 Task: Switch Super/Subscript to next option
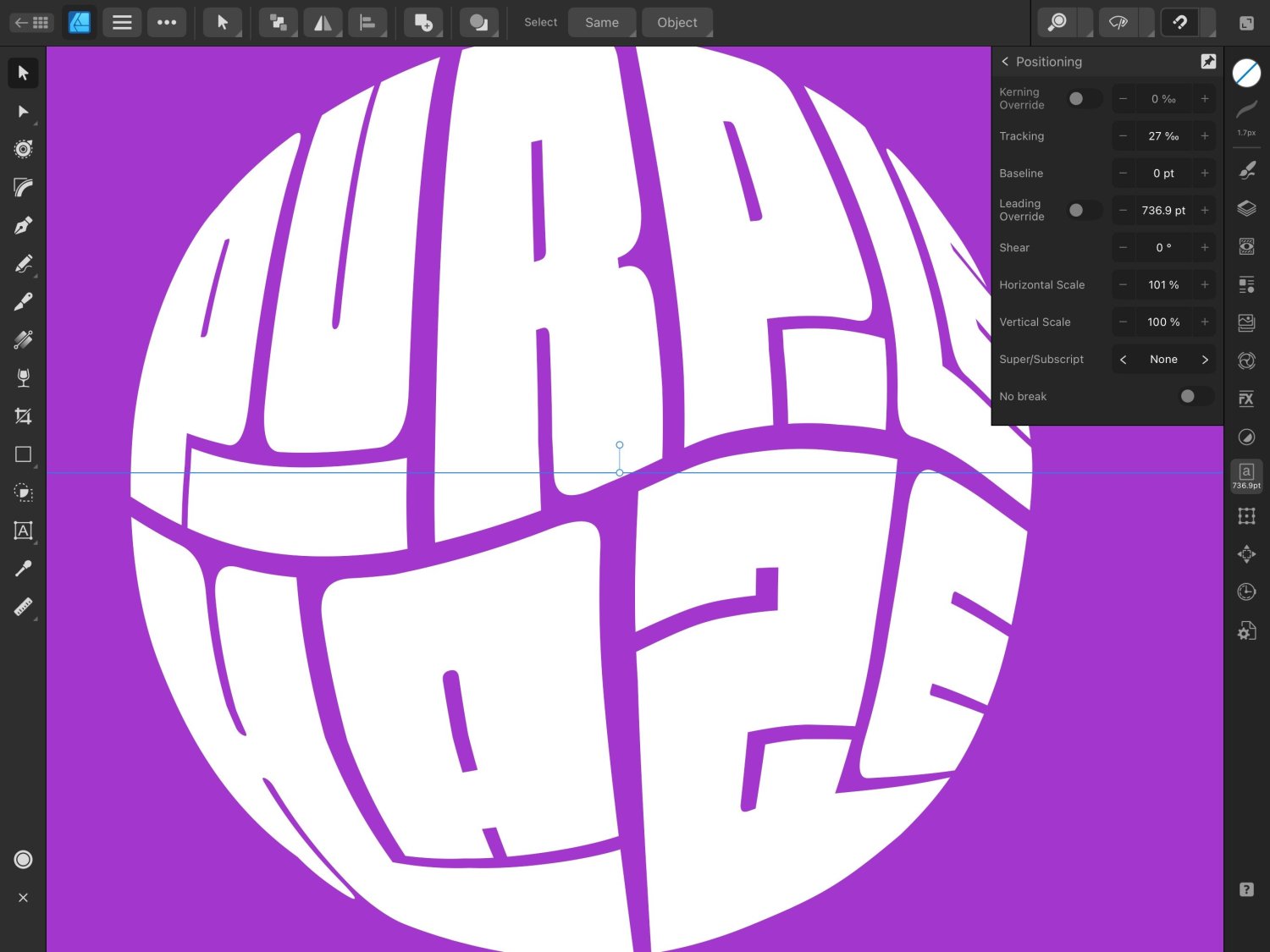1205,360
